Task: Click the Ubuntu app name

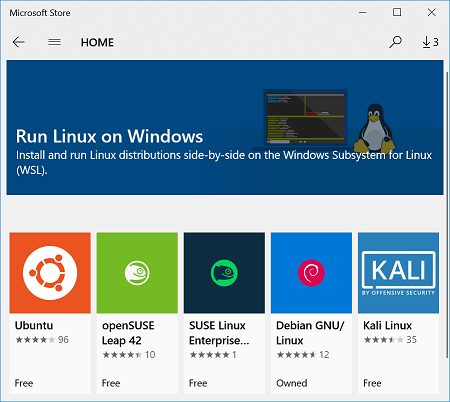Action: click(x=34, y=325)
